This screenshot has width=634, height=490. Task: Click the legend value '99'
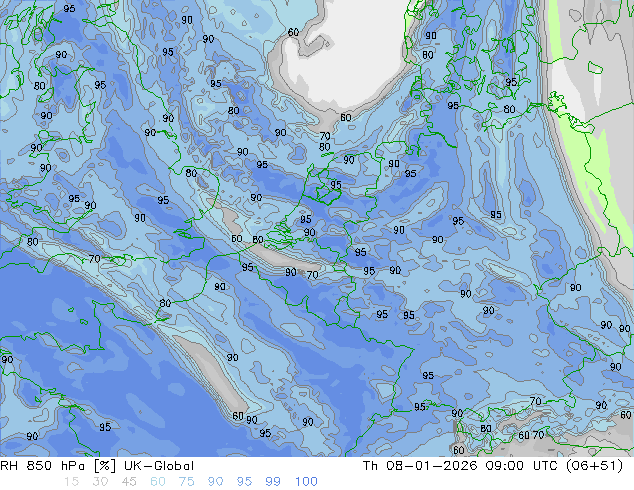[273, 482]
